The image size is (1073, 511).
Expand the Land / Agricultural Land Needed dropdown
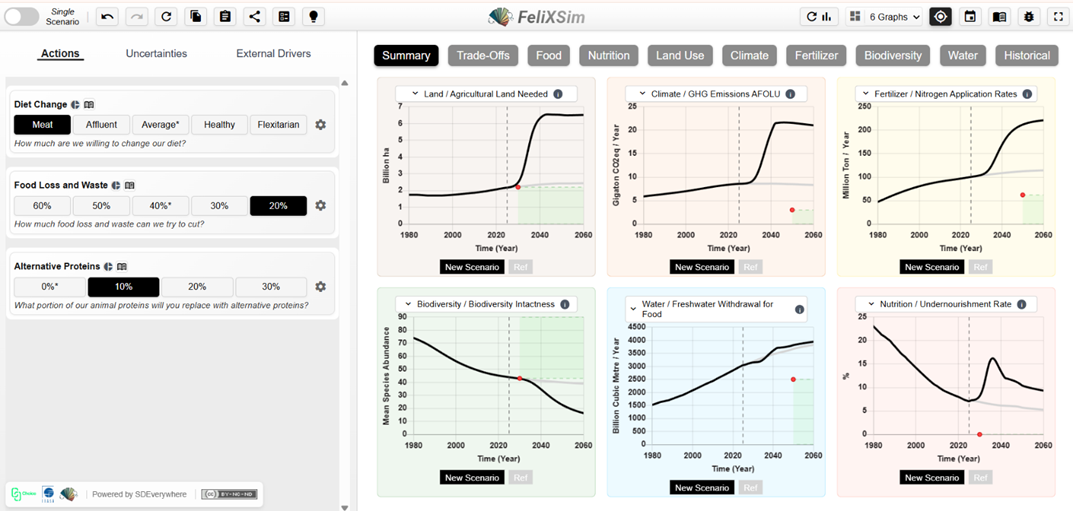(414, 94)
